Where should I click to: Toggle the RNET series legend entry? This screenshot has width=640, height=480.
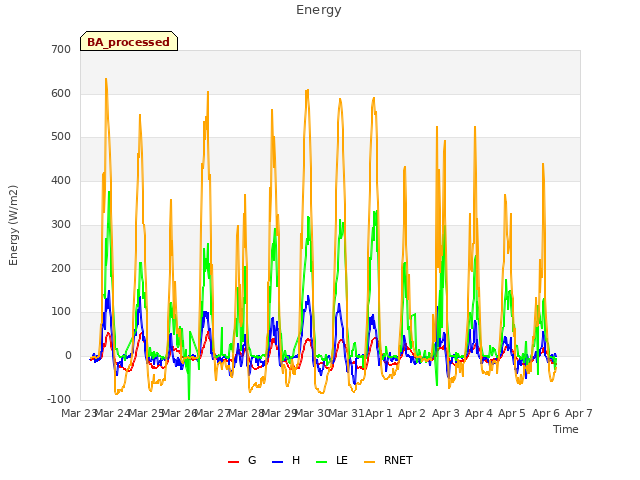coord(388,460)
